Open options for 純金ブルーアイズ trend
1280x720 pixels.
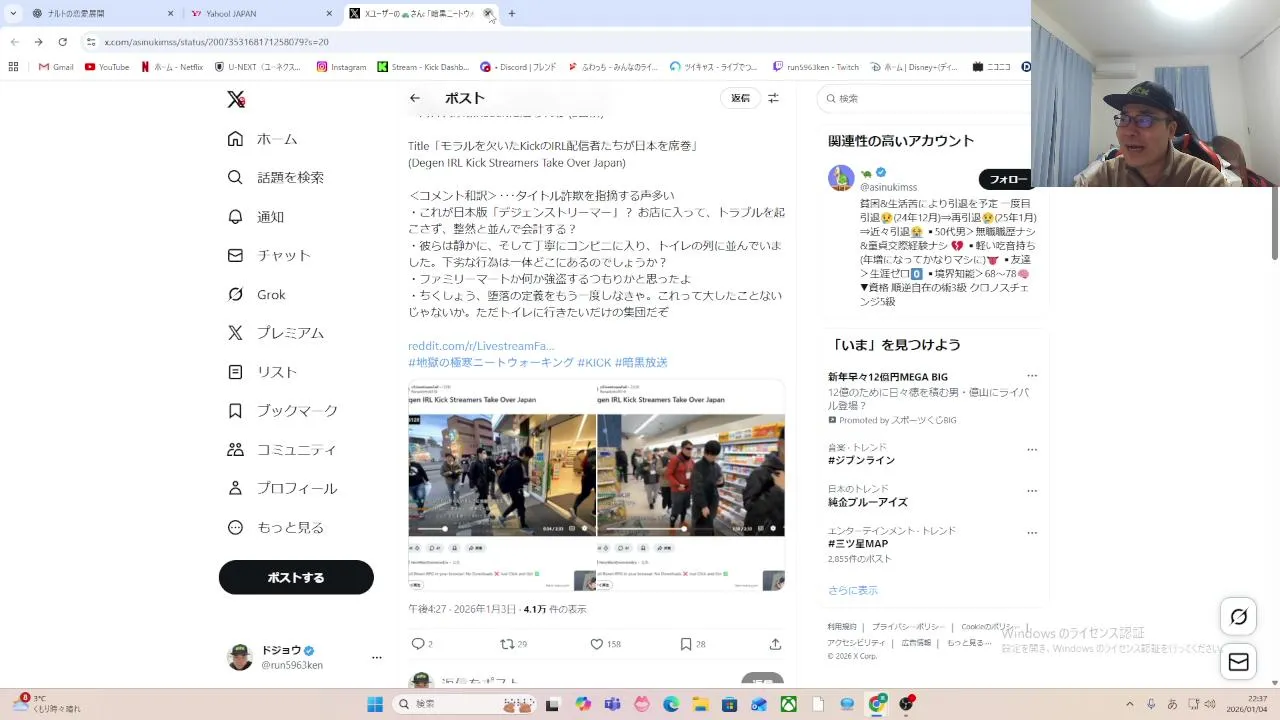(x=1032, y=491)
